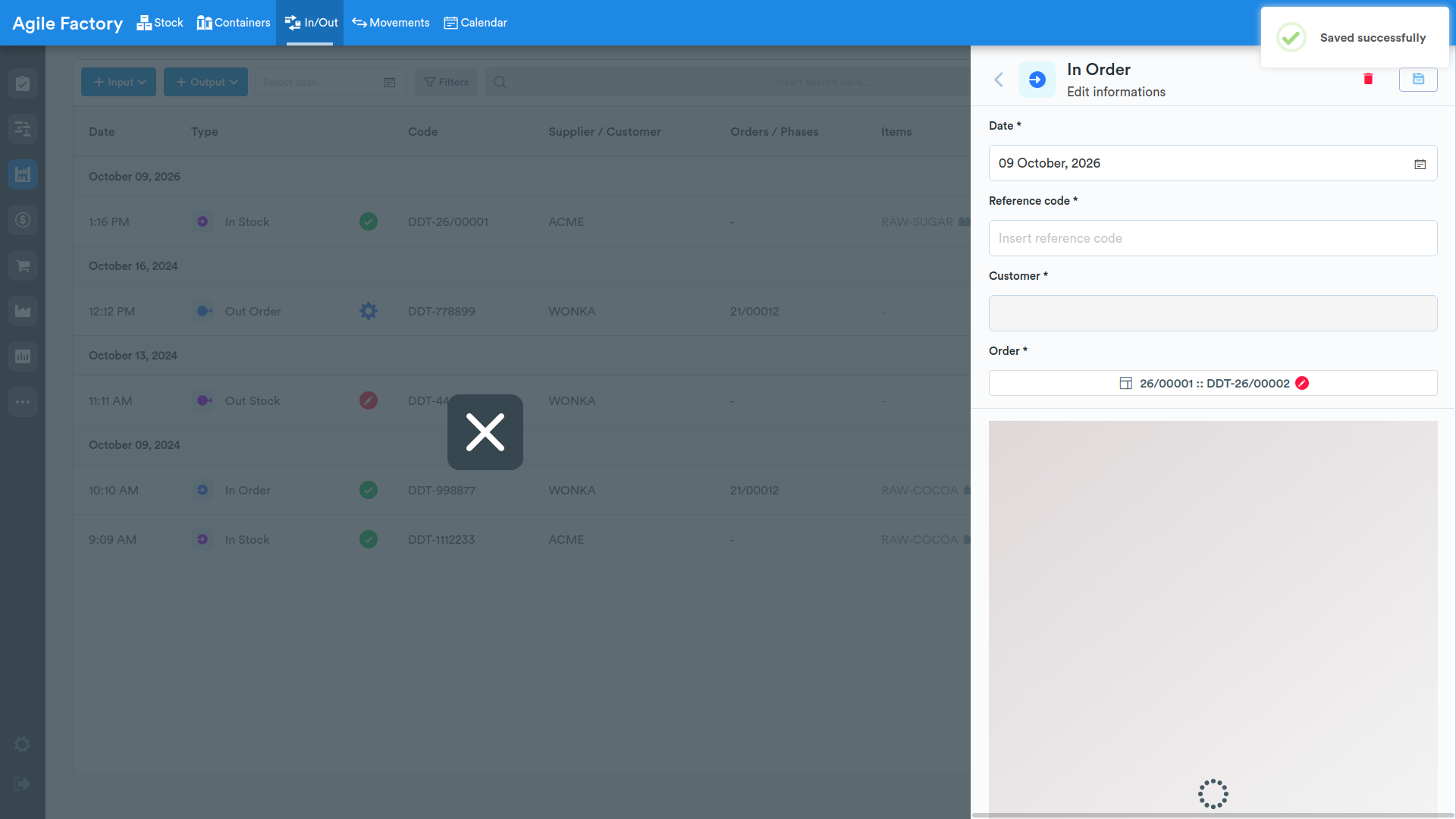The height and width of the screenshot is (819, 1456).
Task: Expand the Output dropdown button
Action: click(x=206, y=82)
